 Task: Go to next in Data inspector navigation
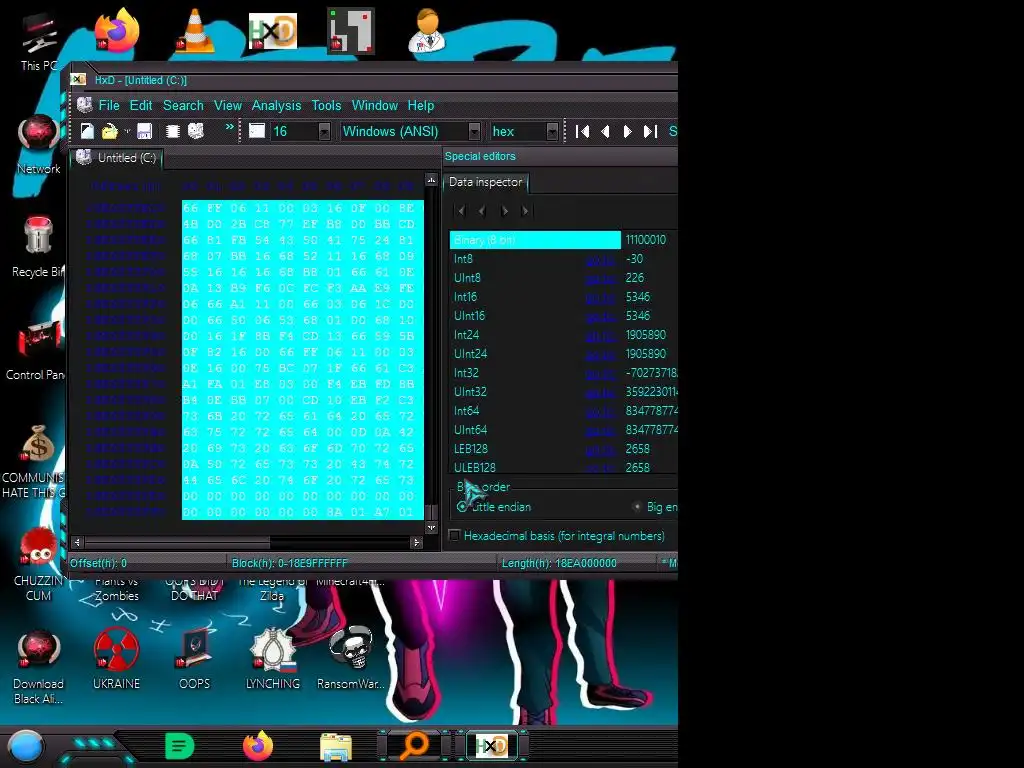point(504,210)
